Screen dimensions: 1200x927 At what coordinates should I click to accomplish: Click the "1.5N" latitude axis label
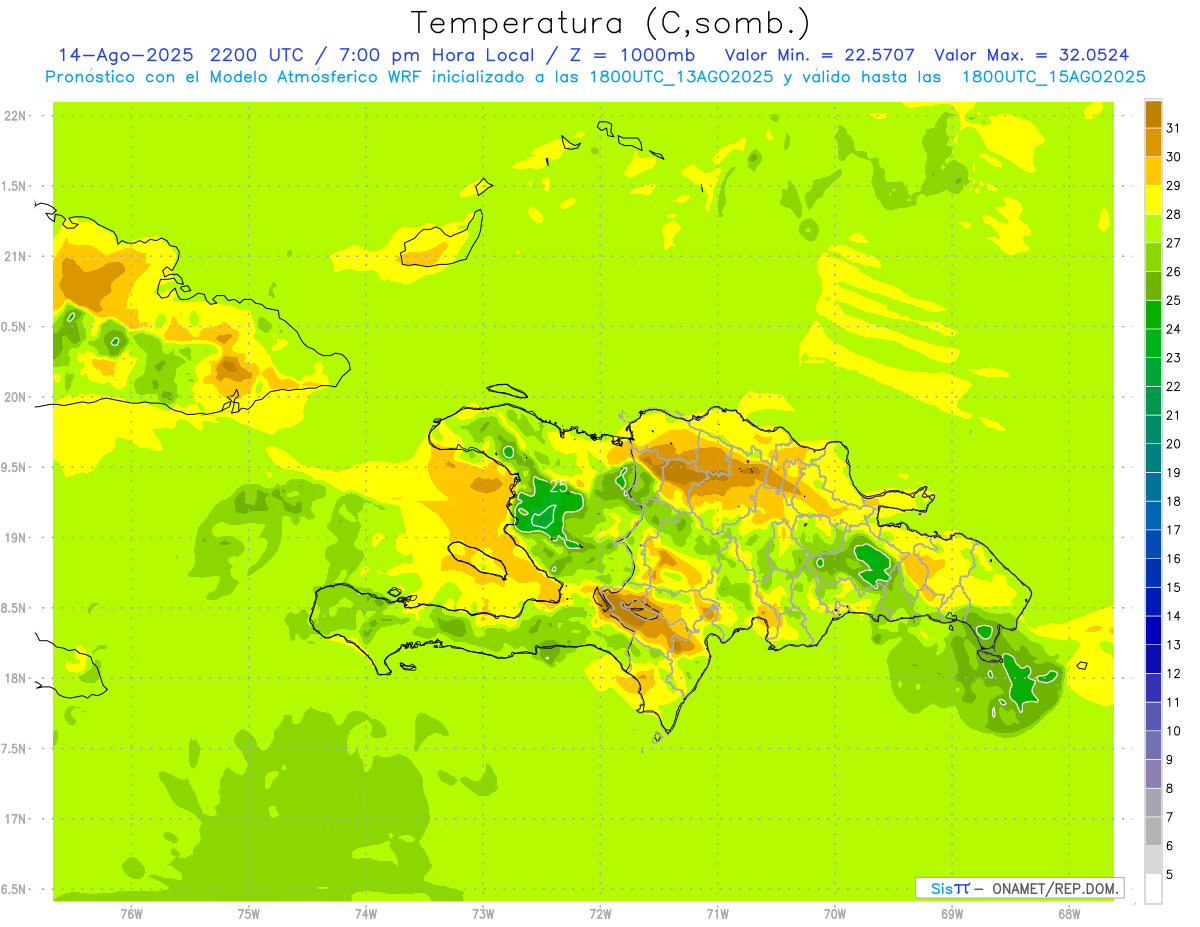pos(16,186)
